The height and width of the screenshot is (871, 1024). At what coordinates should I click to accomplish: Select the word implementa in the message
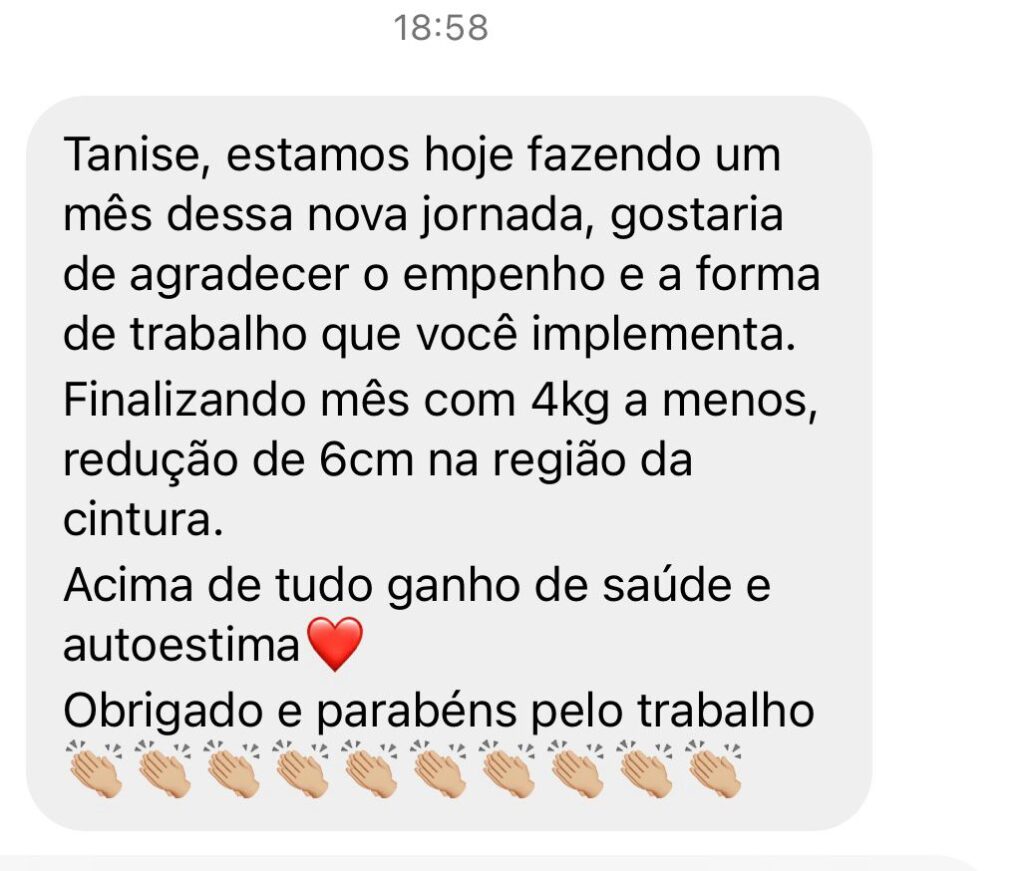(x=664, y=336)
